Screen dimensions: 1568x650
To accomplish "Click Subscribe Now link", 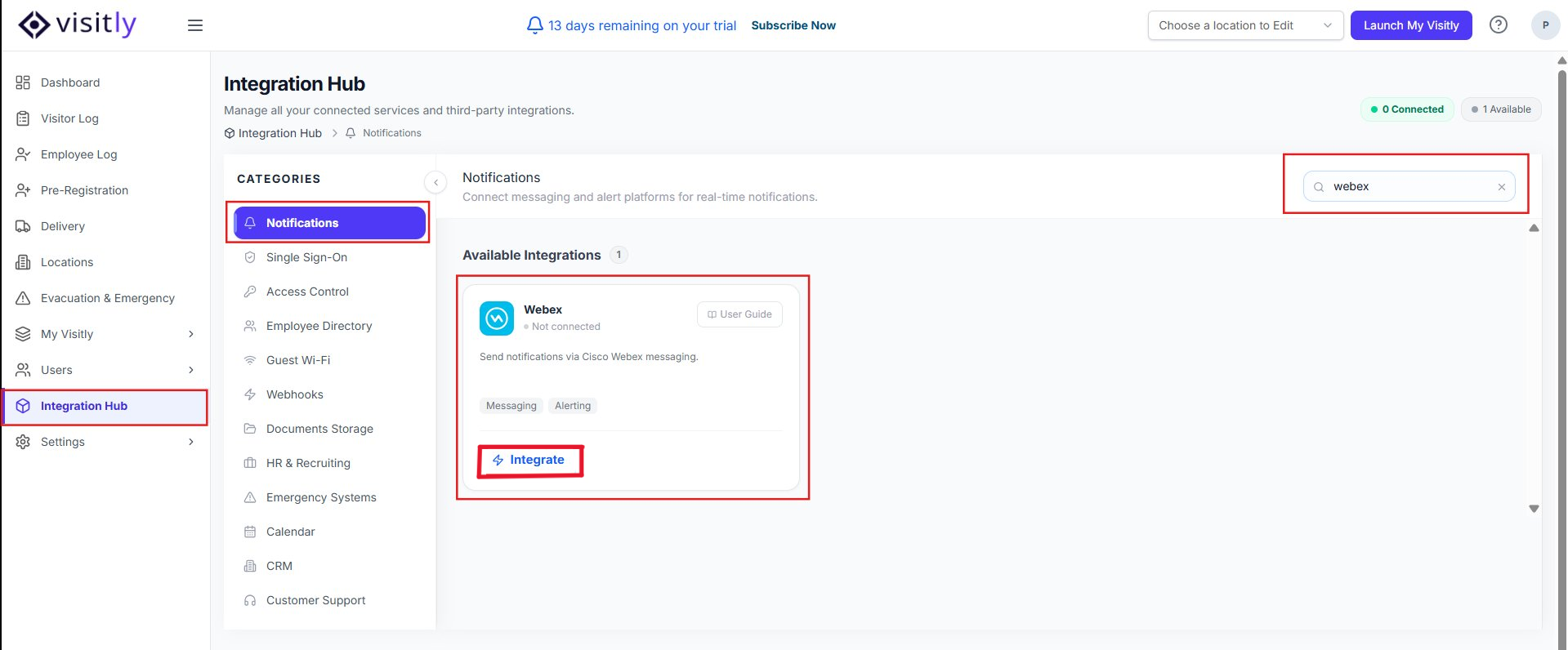I will pyautogui.click(x=793, y=25).
